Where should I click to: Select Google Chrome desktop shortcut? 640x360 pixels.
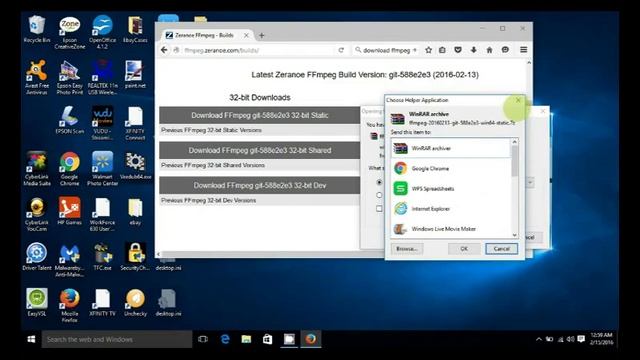point(70,169)
